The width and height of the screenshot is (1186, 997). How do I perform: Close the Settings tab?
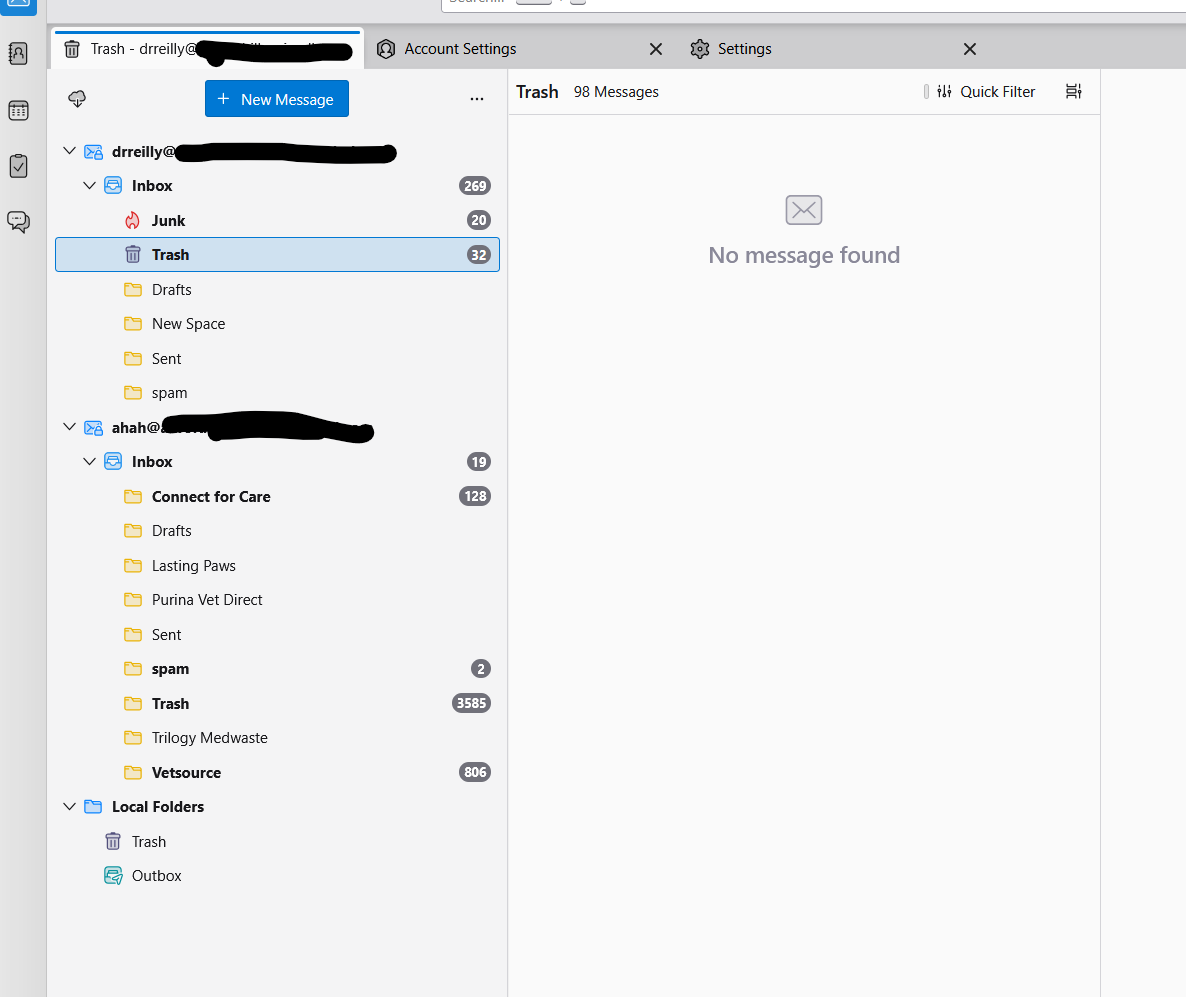tap(970, 49)
